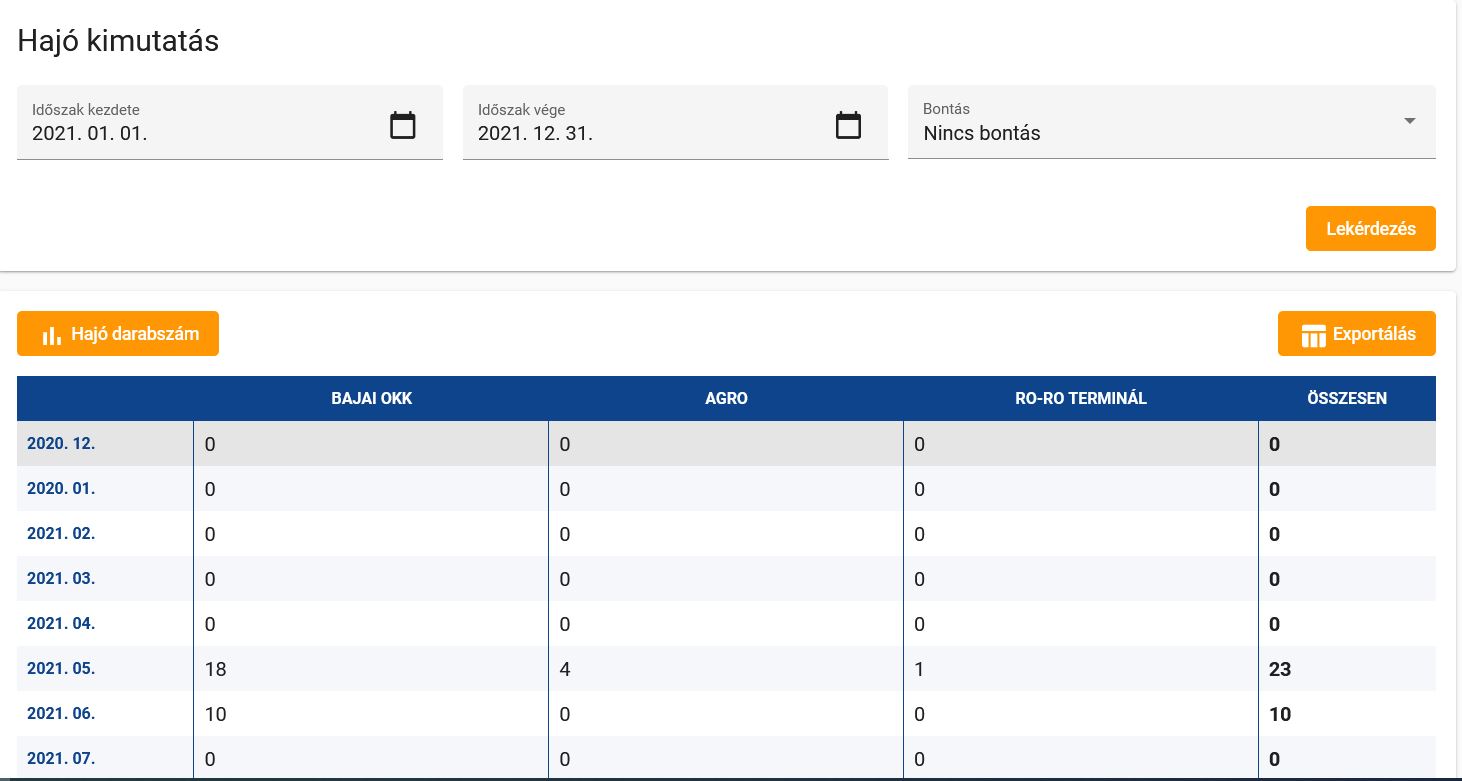Screen dimensions: 1462x781
Task: Click the 2021. 05. row label
Action: (61, 668)
